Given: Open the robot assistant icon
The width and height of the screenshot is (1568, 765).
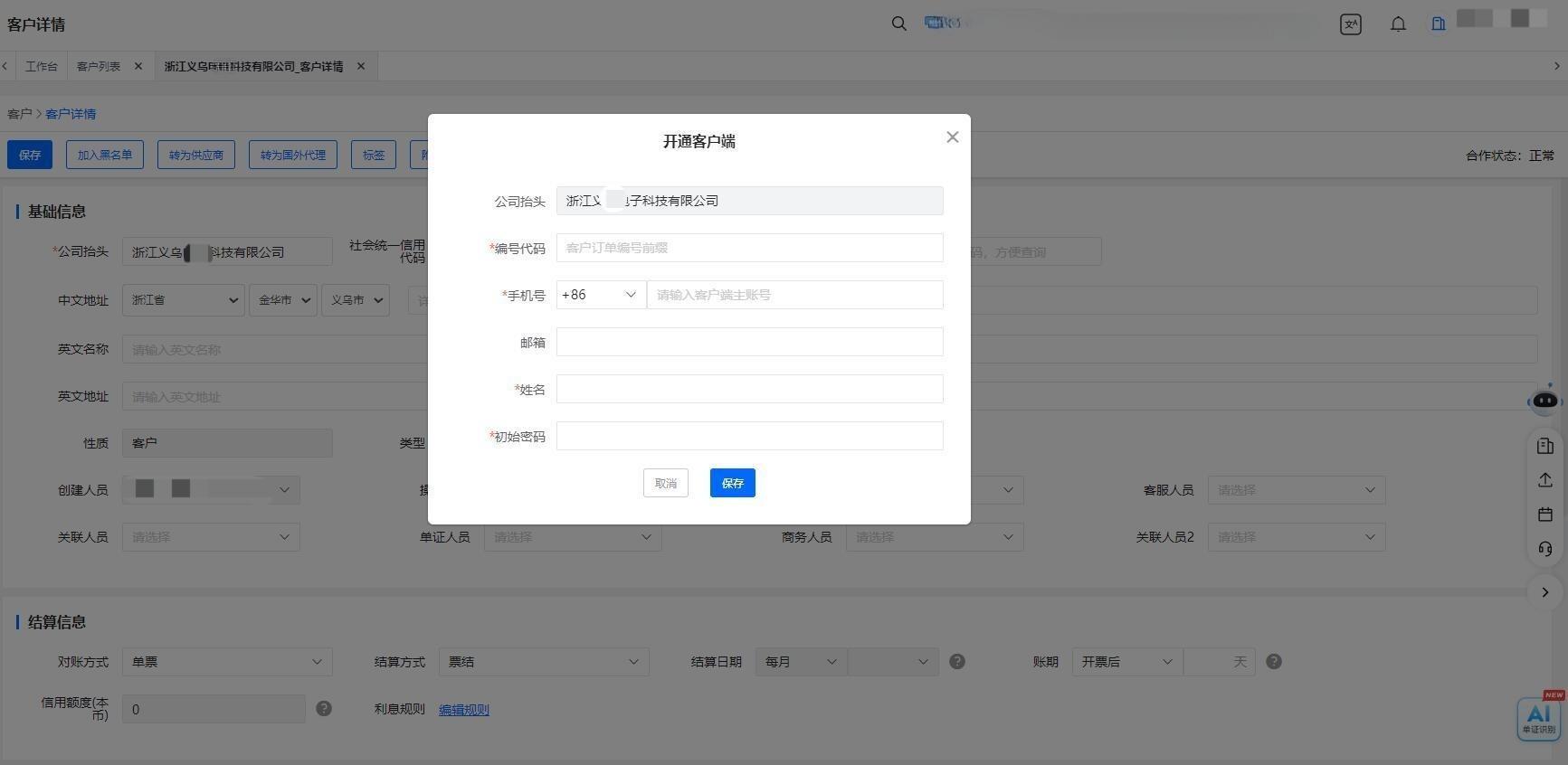Looking at the screenshot, I should coord(1544,399).
